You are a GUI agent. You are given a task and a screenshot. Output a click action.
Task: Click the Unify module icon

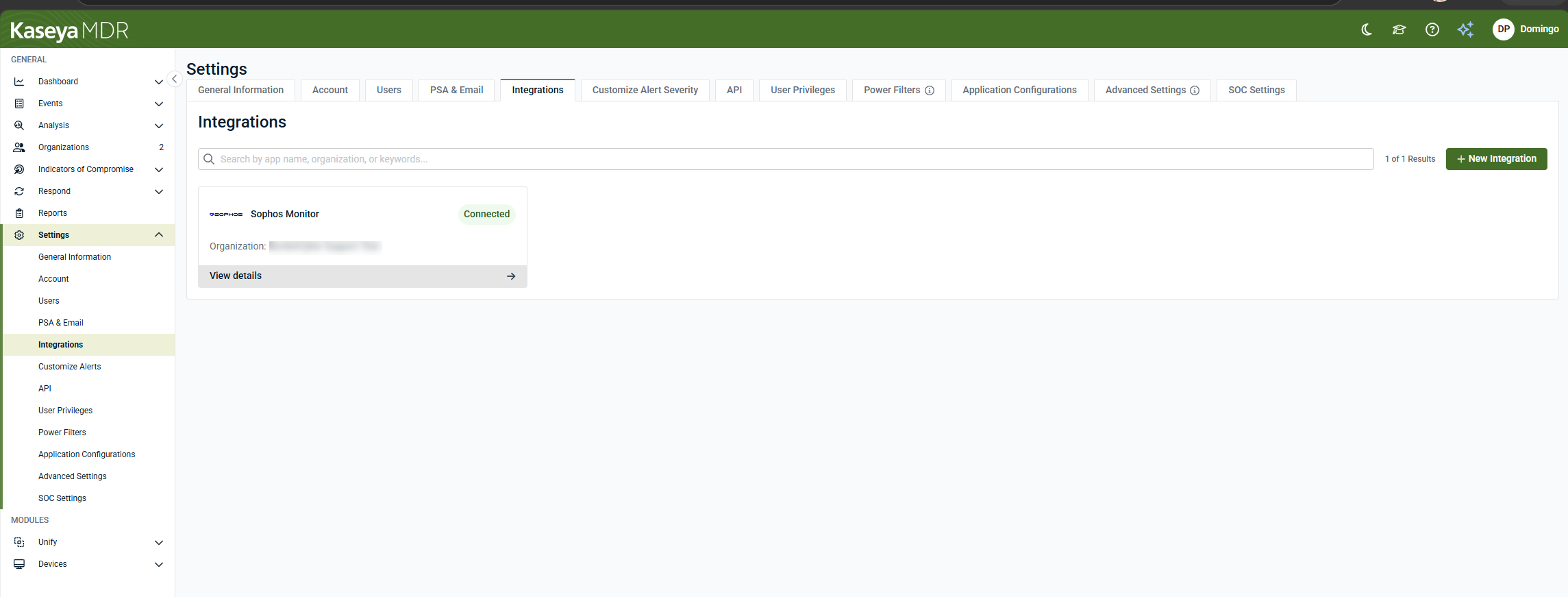[x=19, y=542]
